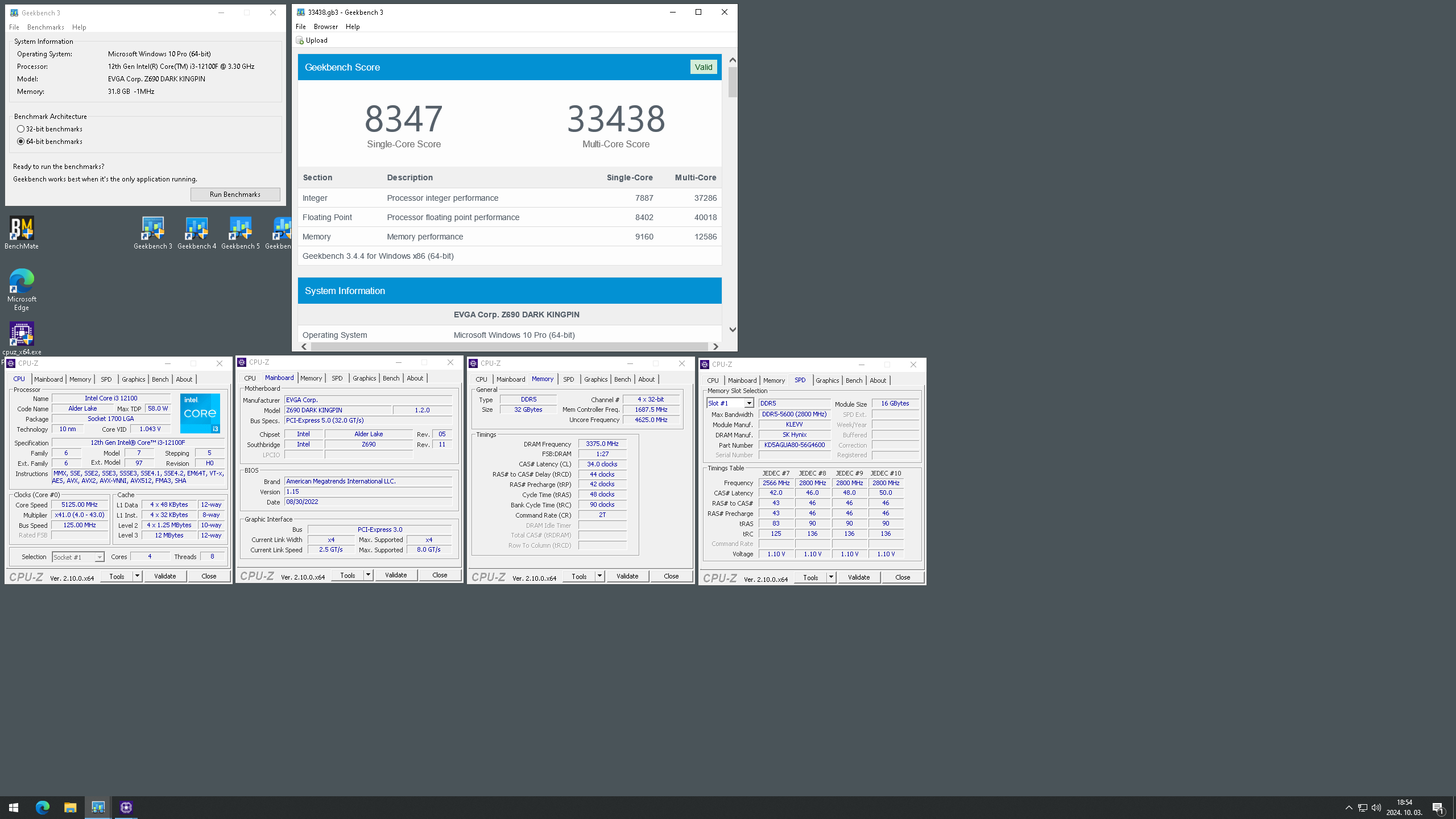Open volume tray icon
Image resolution: width=1456 pixels, height=819 pixels.
(1376, 808)
